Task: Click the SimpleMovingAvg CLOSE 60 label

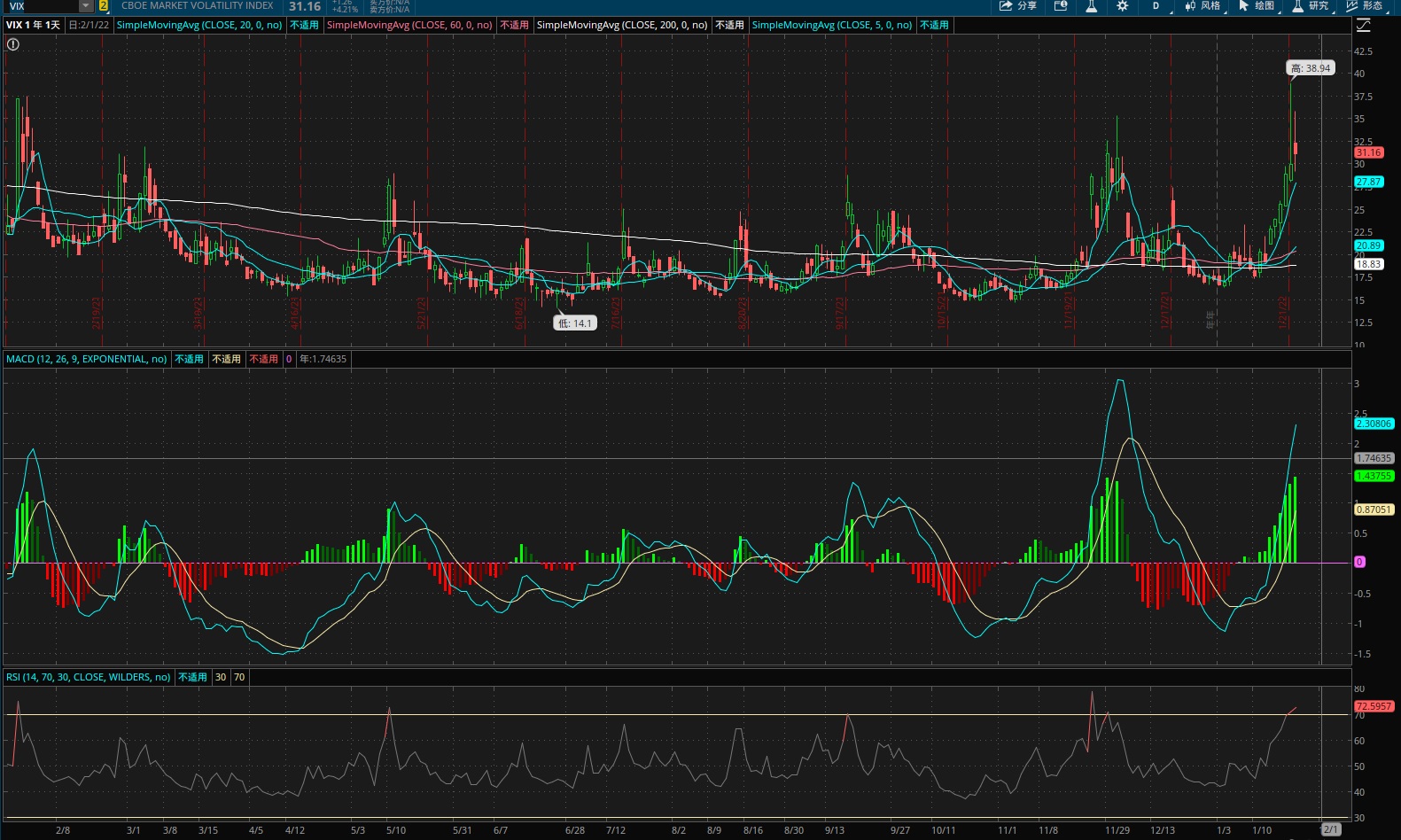Action: tap(409, 25)
